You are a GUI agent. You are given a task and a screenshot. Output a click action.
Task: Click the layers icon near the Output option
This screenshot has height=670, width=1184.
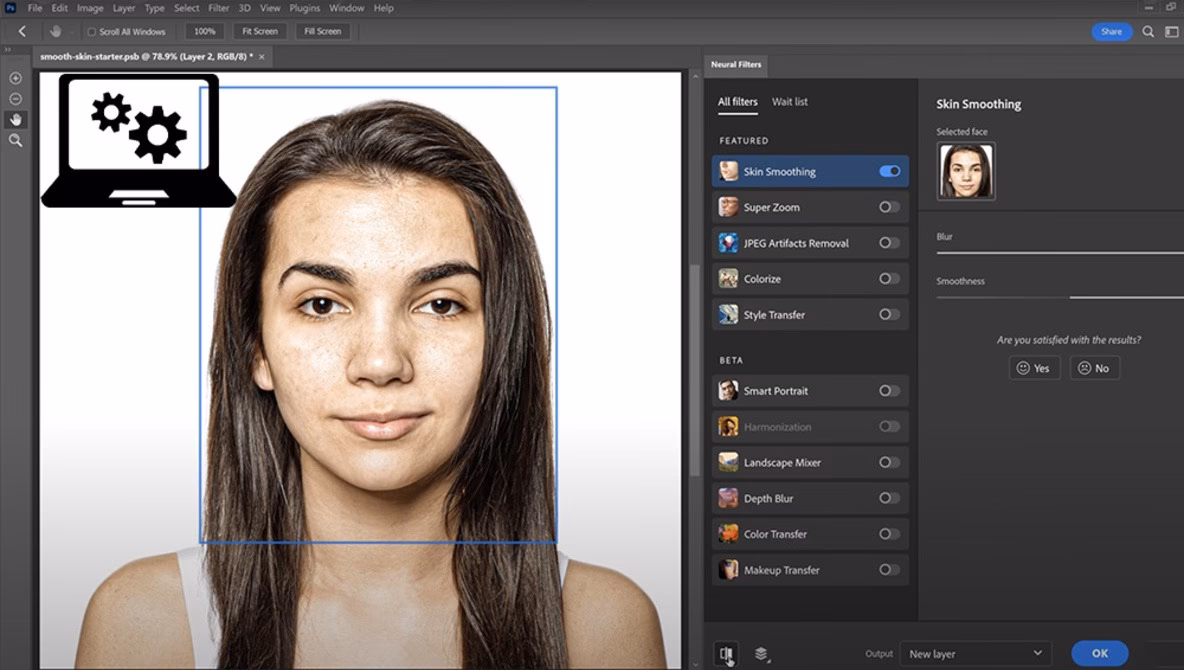tap(763, 652)
